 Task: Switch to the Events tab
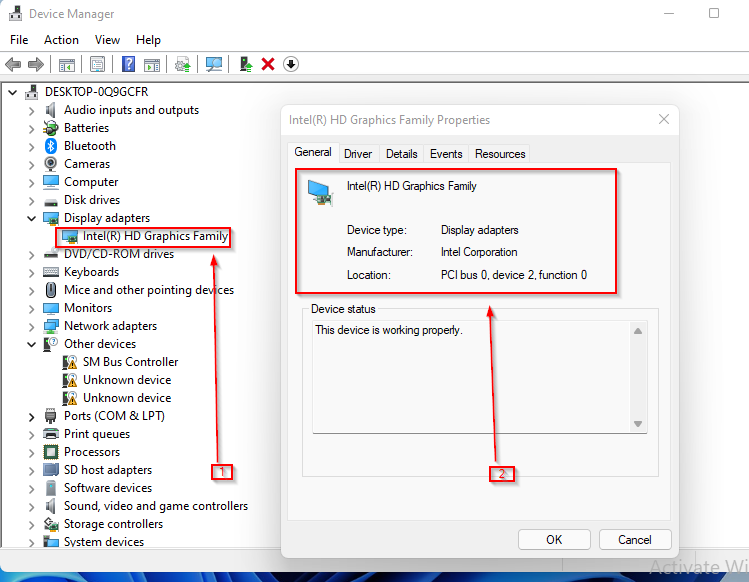click(446, 154)
